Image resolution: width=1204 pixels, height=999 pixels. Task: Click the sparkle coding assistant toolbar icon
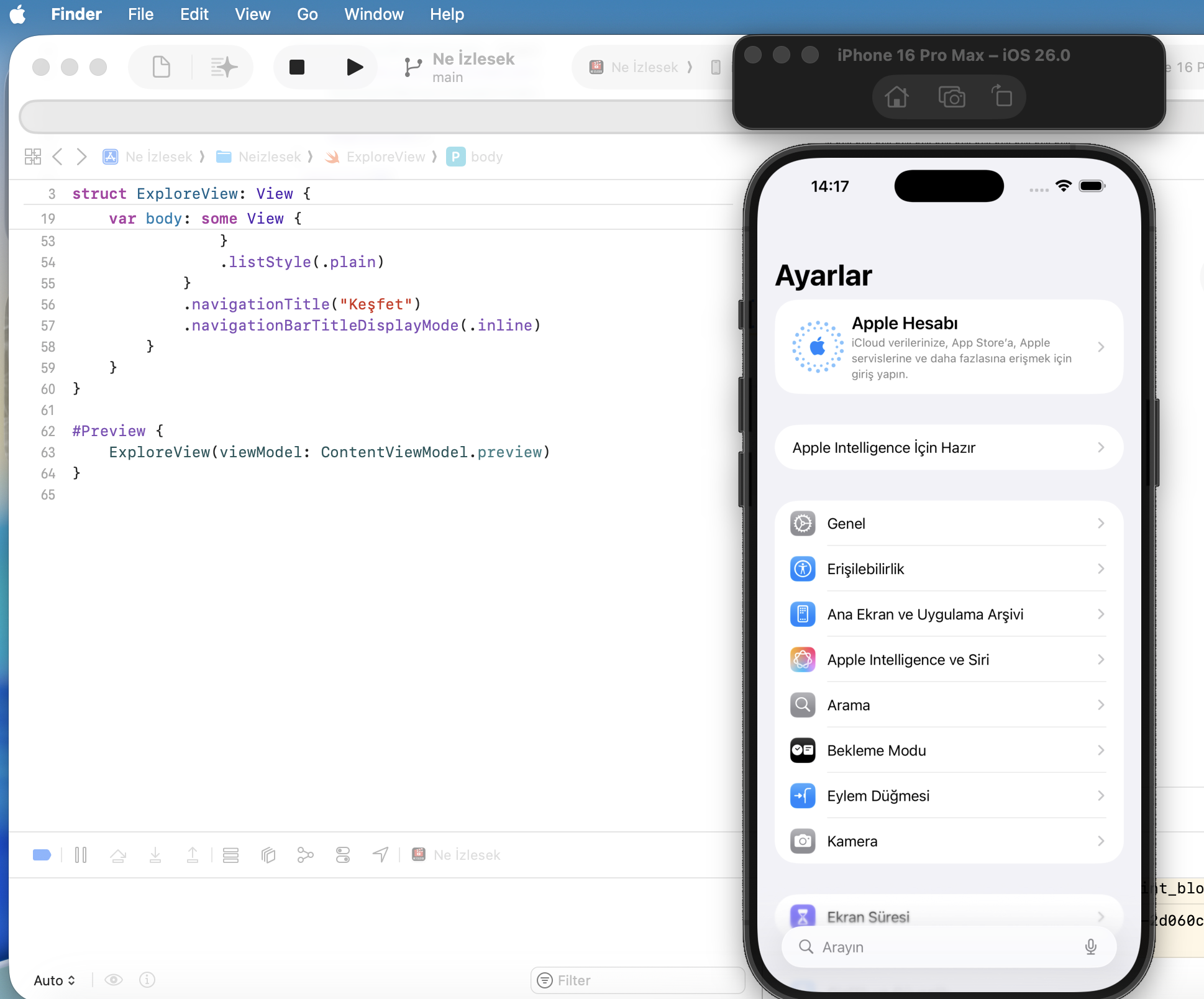click(224, 67)
